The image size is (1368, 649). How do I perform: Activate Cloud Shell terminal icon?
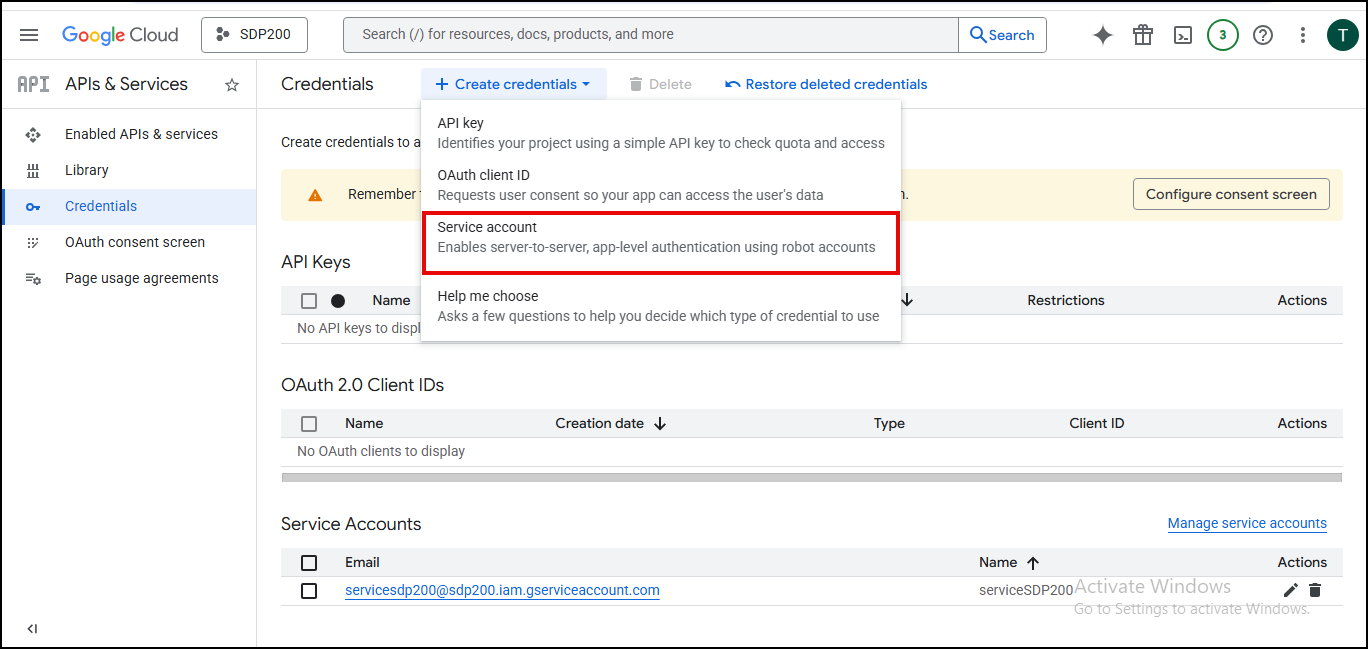click(x=1183, y=35)
